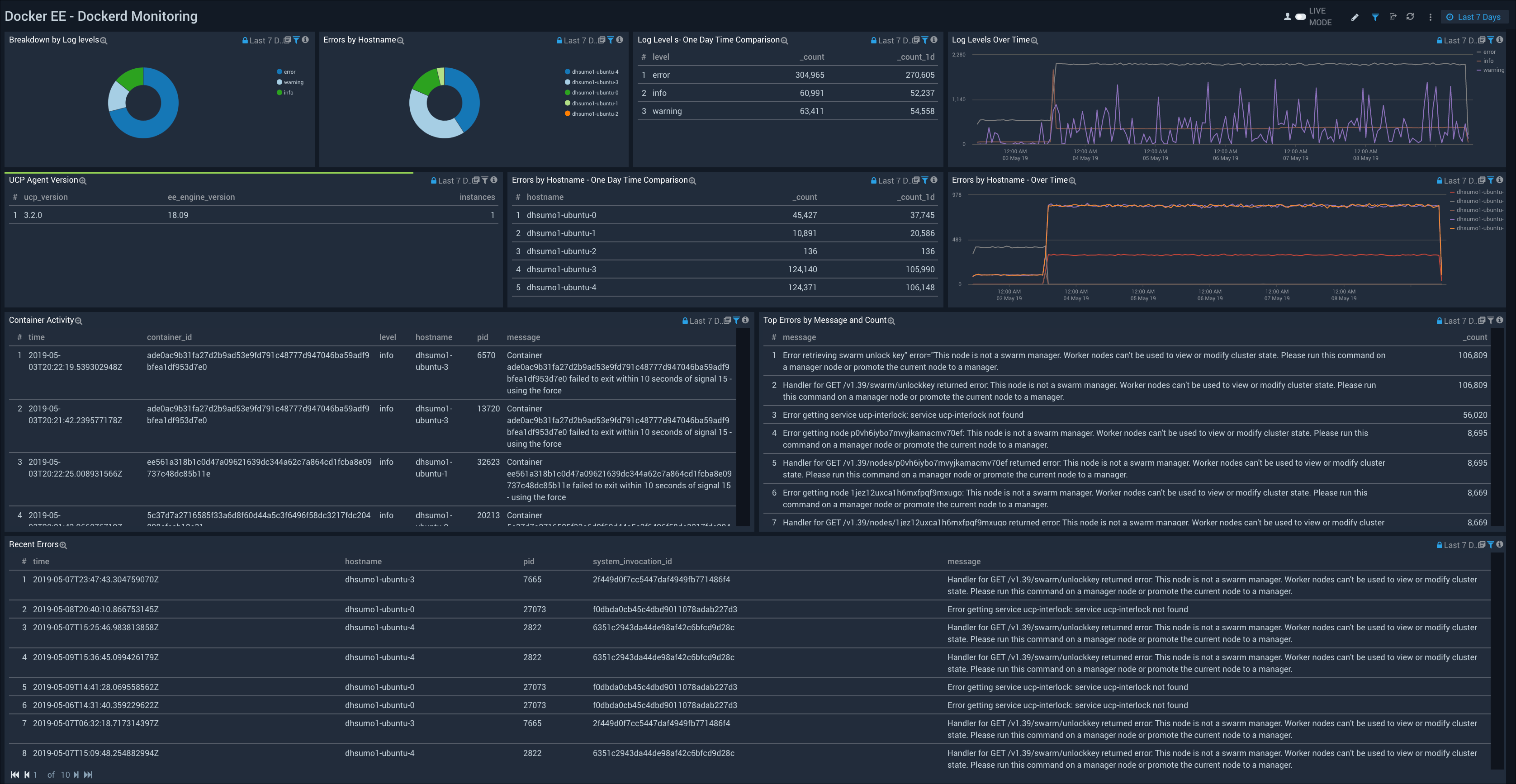Click magnifier on Log Levels One Day Comparison
This screenshot has width=1516, height=784.
click(785, 41)
